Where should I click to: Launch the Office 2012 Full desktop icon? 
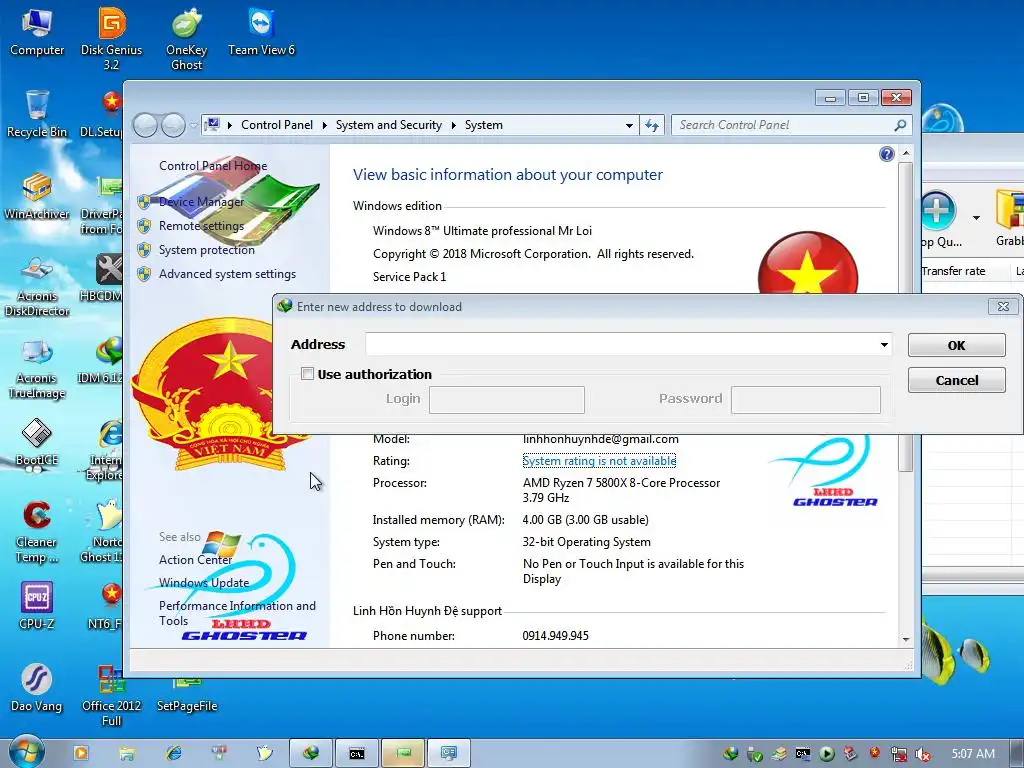112,695
